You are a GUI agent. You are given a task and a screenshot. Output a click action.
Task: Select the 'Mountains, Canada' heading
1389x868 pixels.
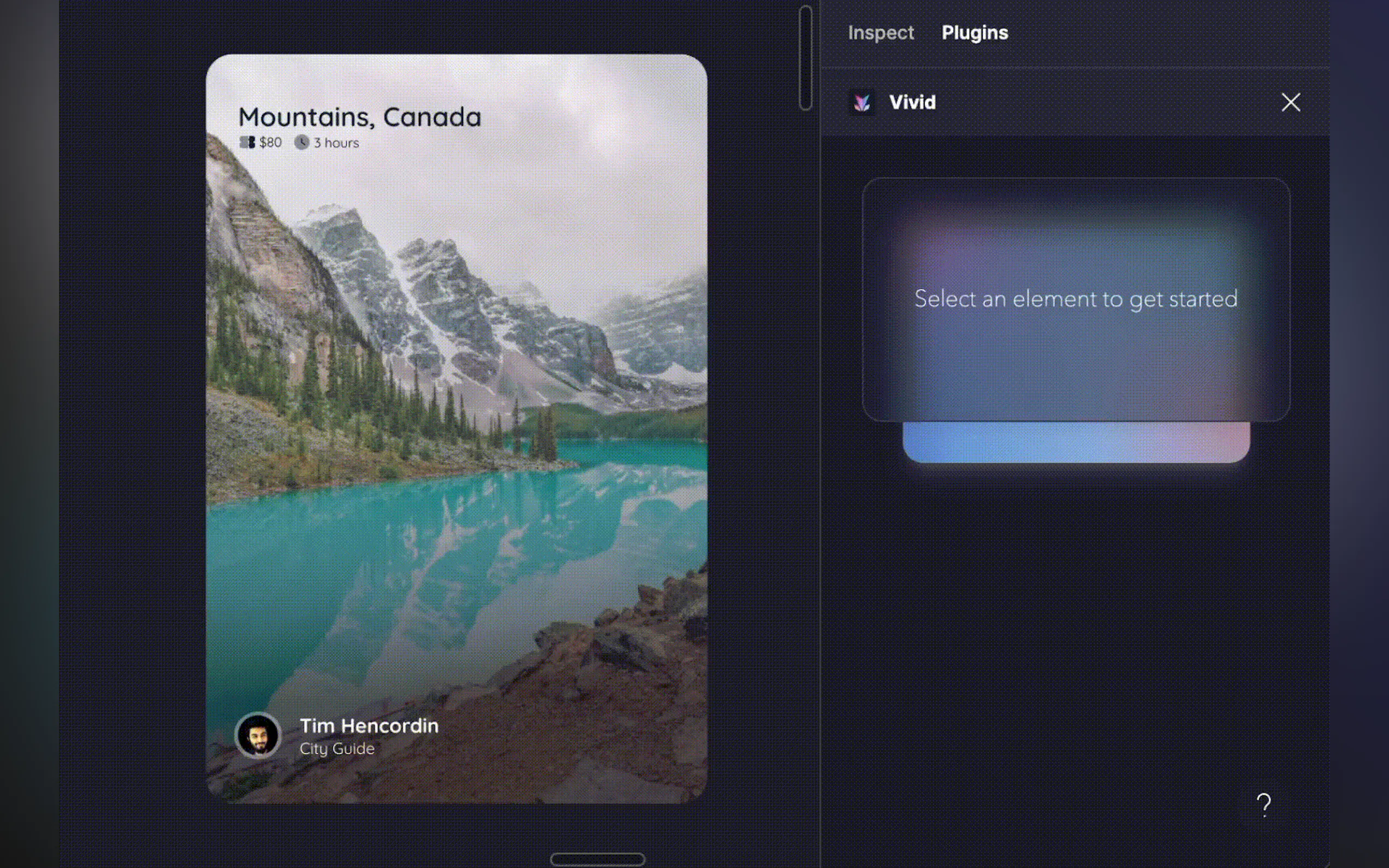pos(359,117)
